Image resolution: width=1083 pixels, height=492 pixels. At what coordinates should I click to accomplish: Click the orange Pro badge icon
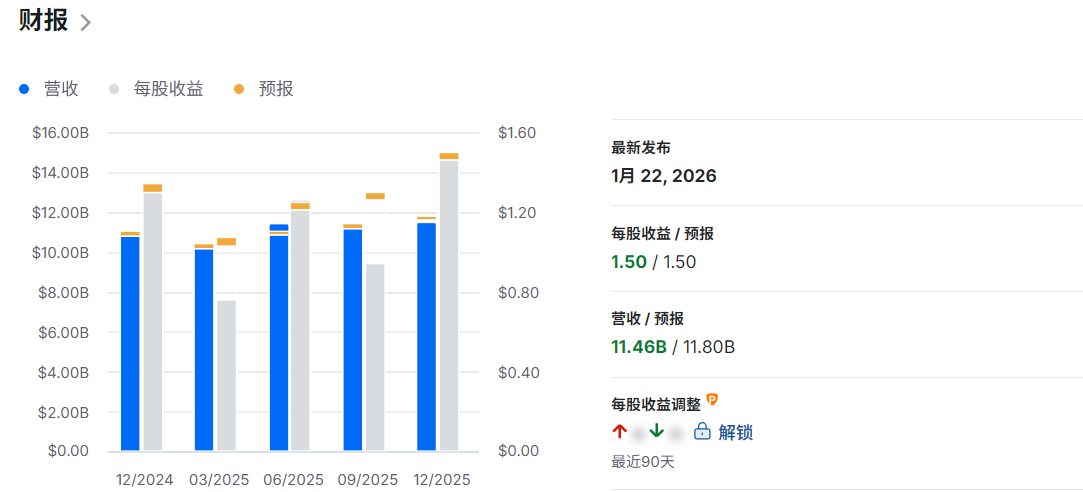[712, 399]
